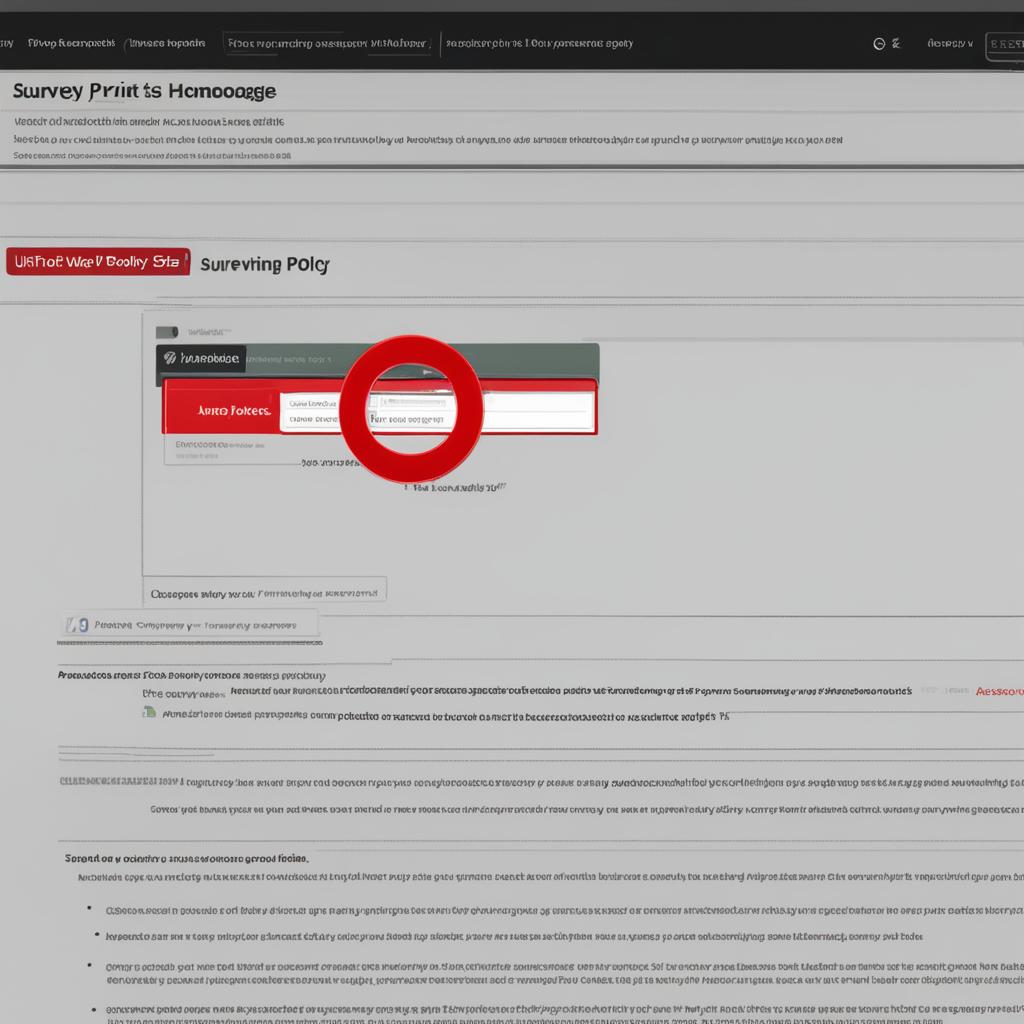Viewport: 1024px width, 1024px height.
Task: Select the dark logo tab in the embedded panel
Action: click(201, 359)
